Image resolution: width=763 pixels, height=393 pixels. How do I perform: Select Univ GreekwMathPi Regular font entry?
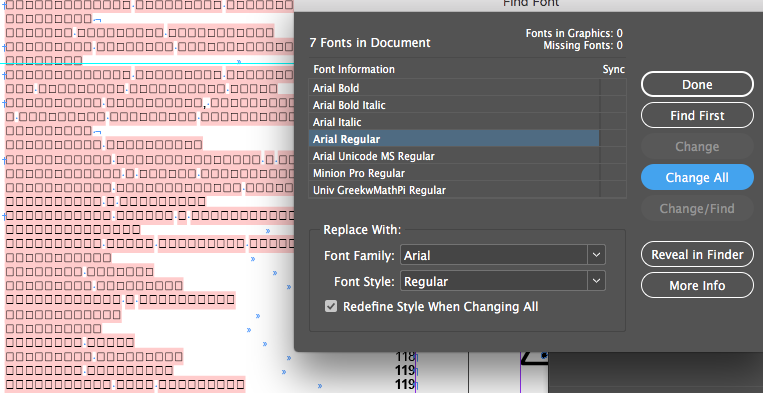pyautogui.click(x=454, y=190)
